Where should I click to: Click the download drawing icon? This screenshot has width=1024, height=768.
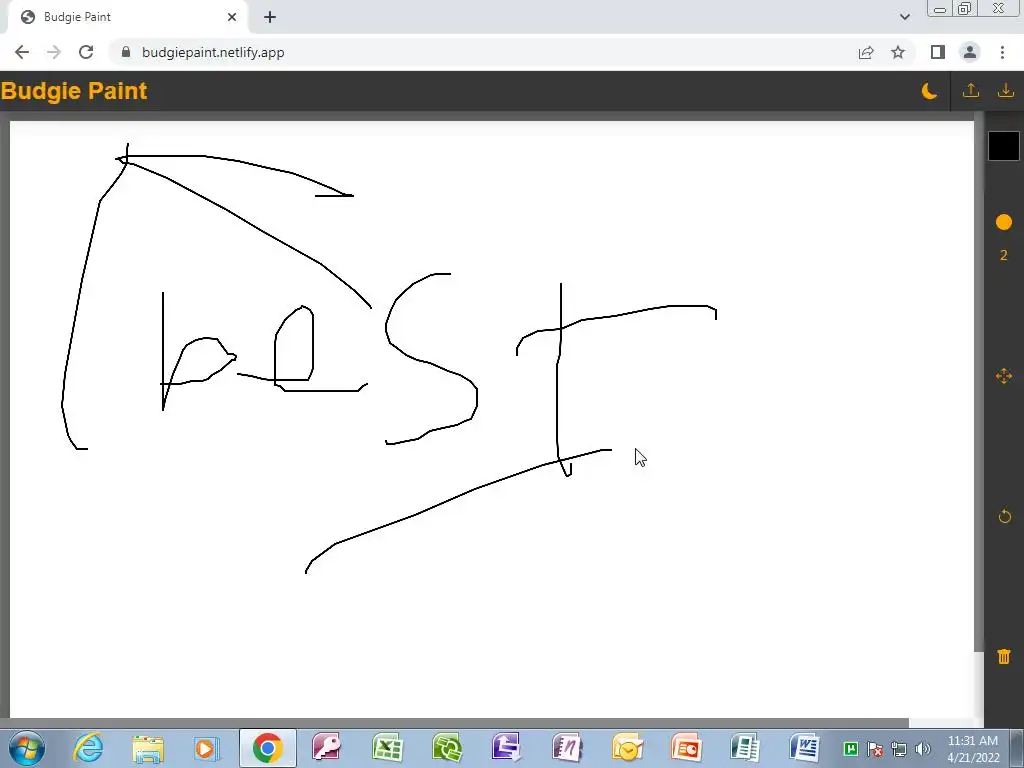pyautogui.click(x=1006, y=91)
